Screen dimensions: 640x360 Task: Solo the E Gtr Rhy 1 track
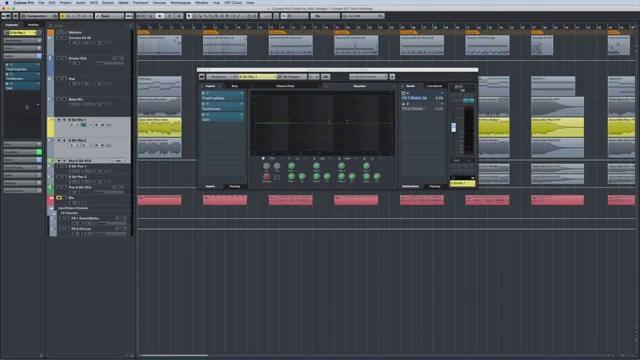click(x=64, y=120)
